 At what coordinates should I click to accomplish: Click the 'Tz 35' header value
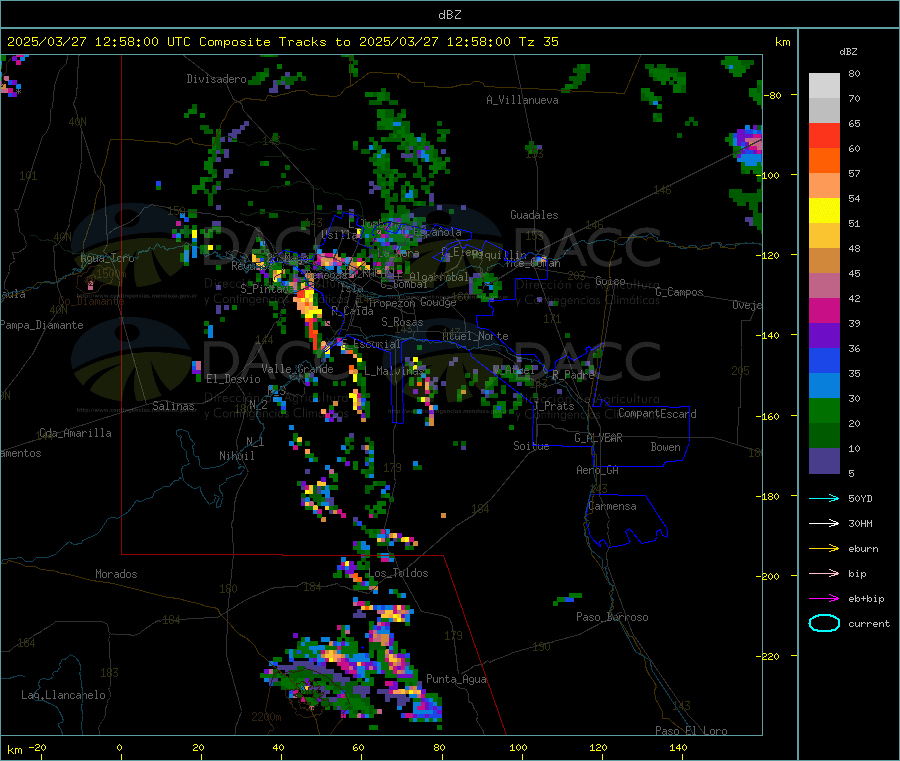538,42
